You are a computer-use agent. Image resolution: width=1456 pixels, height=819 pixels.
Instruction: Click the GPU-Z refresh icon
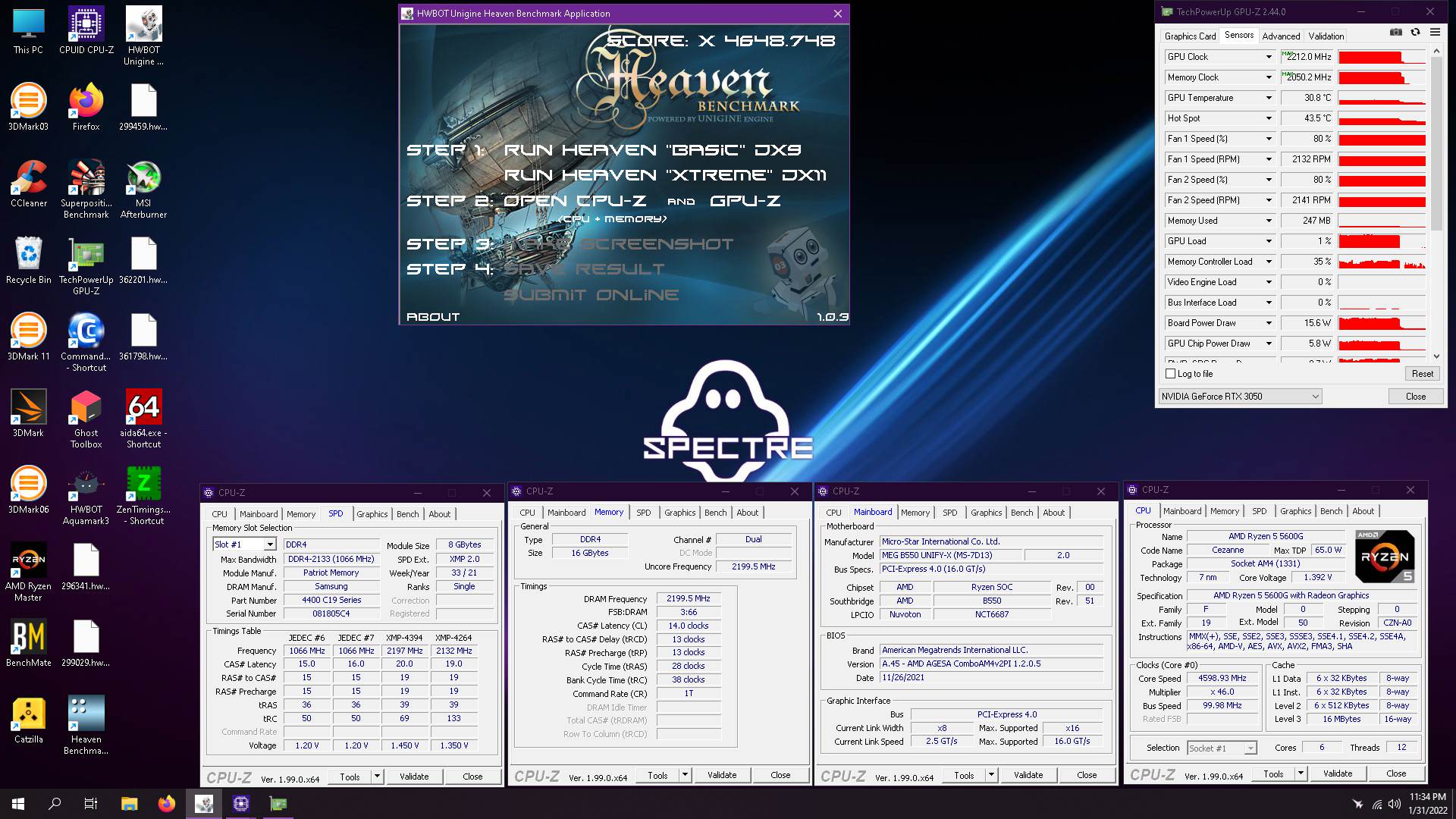click(x=1415, y=32)
